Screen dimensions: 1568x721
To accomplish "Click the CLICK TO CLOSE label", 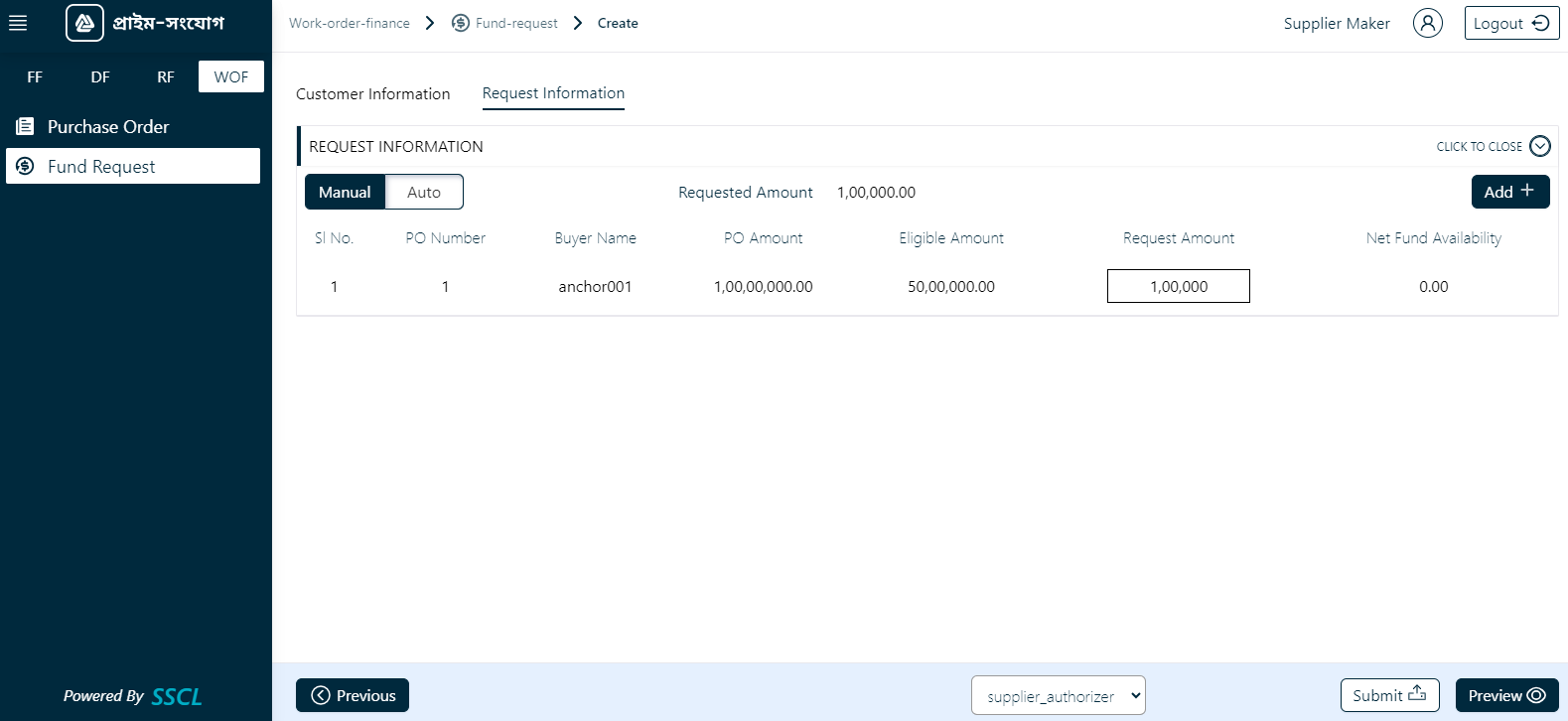I will (x=1479, y=146).
